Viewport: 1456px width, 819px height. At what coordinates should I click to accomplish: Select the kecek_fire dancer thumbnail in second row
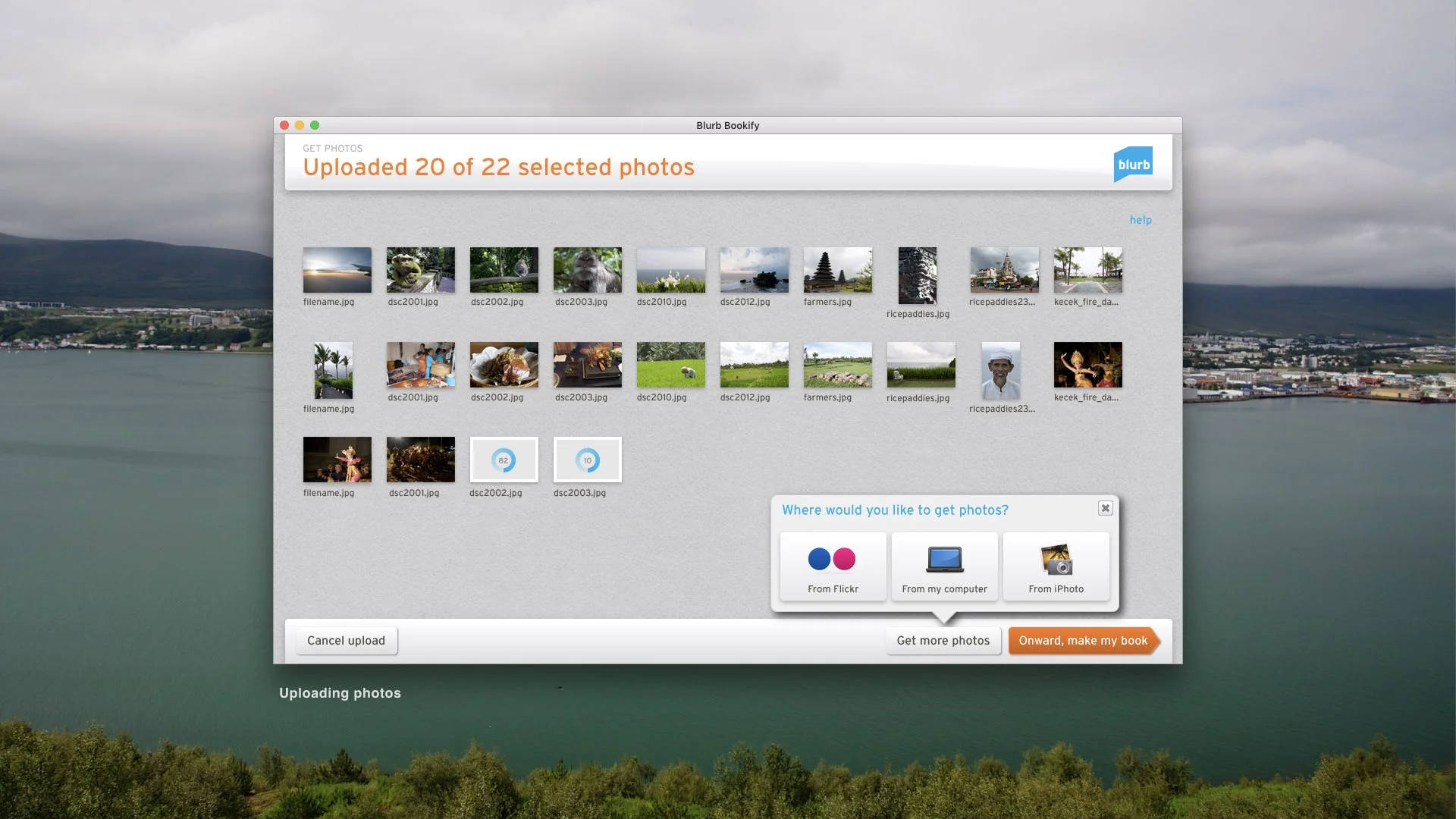click(1087, 365)
